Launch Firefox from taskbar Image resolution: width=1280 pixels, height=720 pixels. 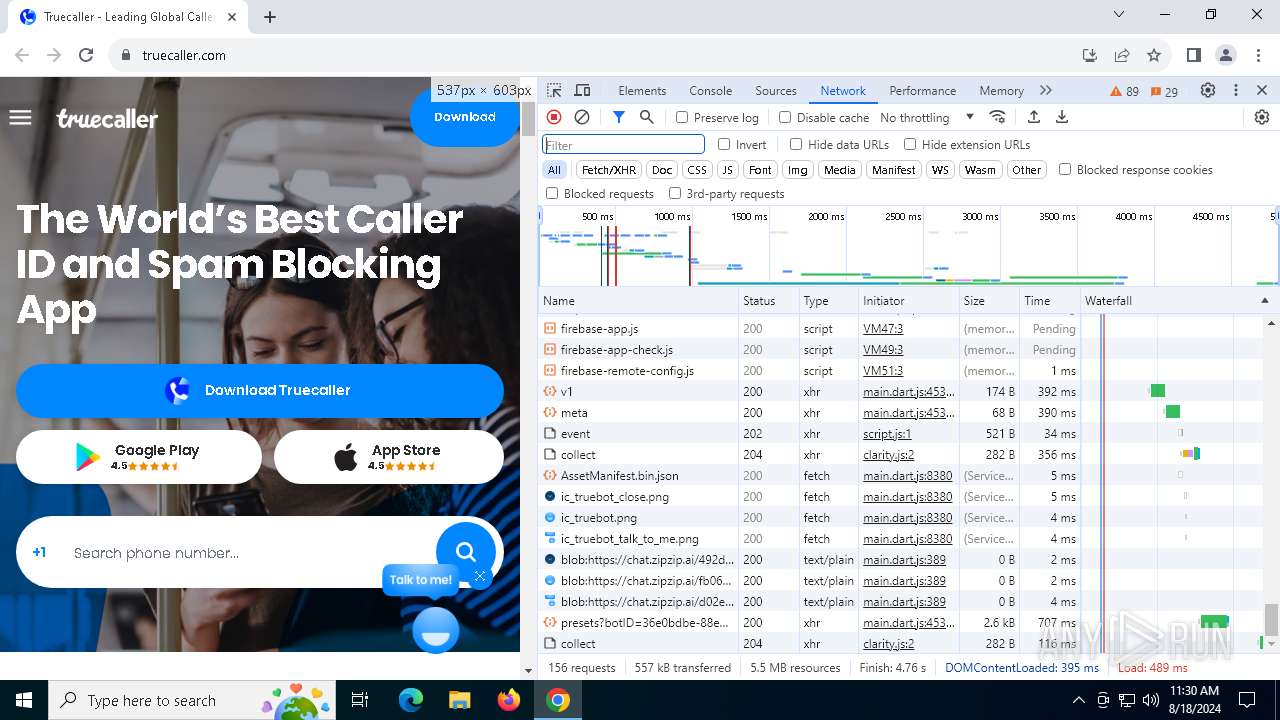pos(509,700)
